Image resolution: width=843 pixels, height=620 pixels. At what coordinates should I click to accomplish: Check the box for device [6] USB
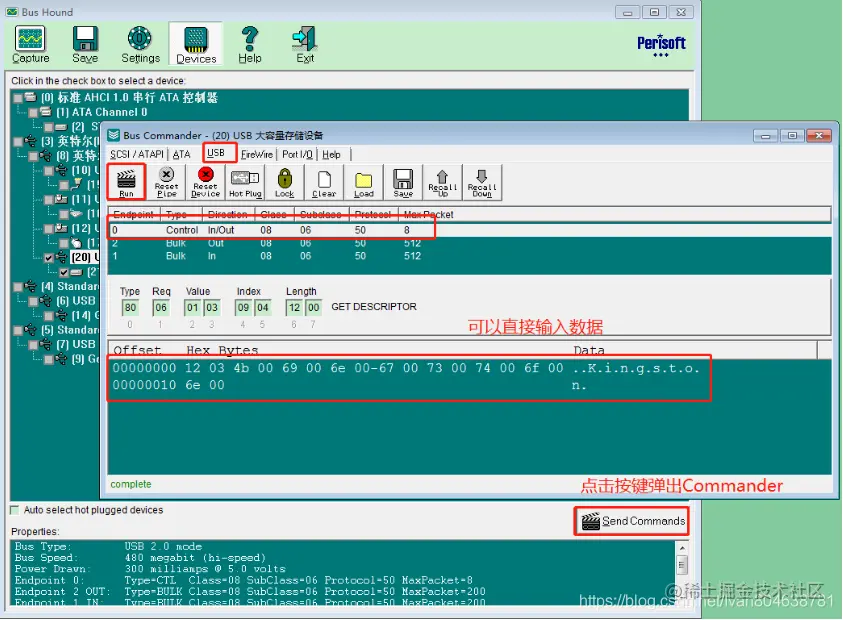tap(33, 301)
